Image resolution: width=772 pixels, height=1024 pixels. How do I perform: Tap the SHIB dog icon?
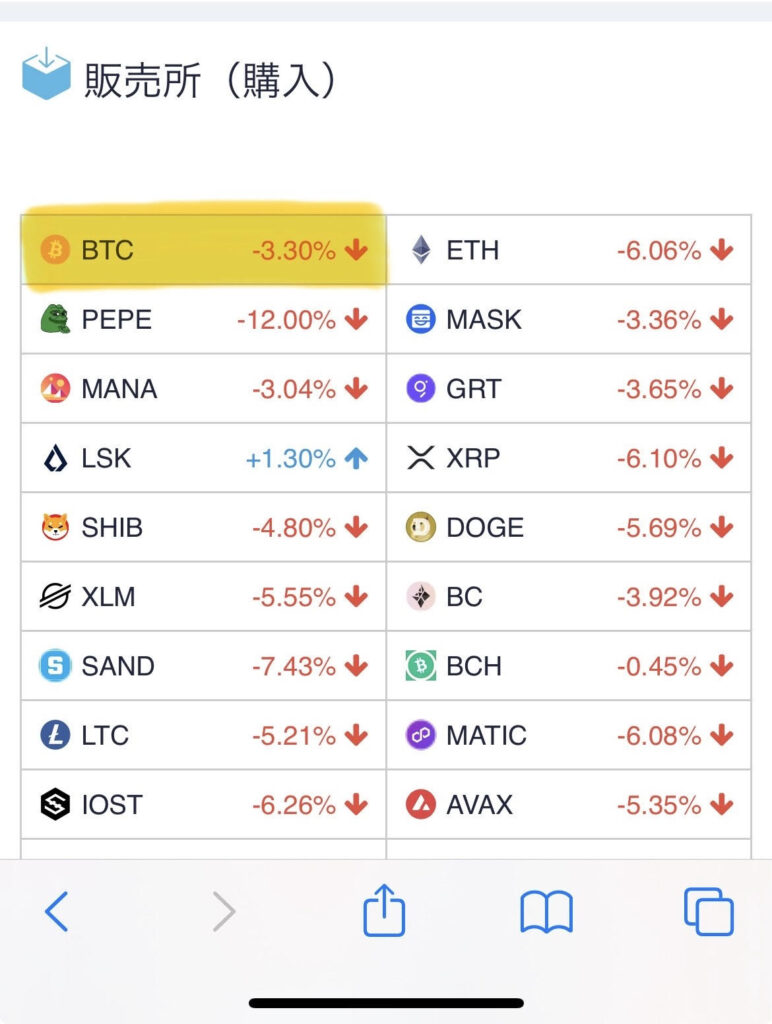click(x=55, y=527)
